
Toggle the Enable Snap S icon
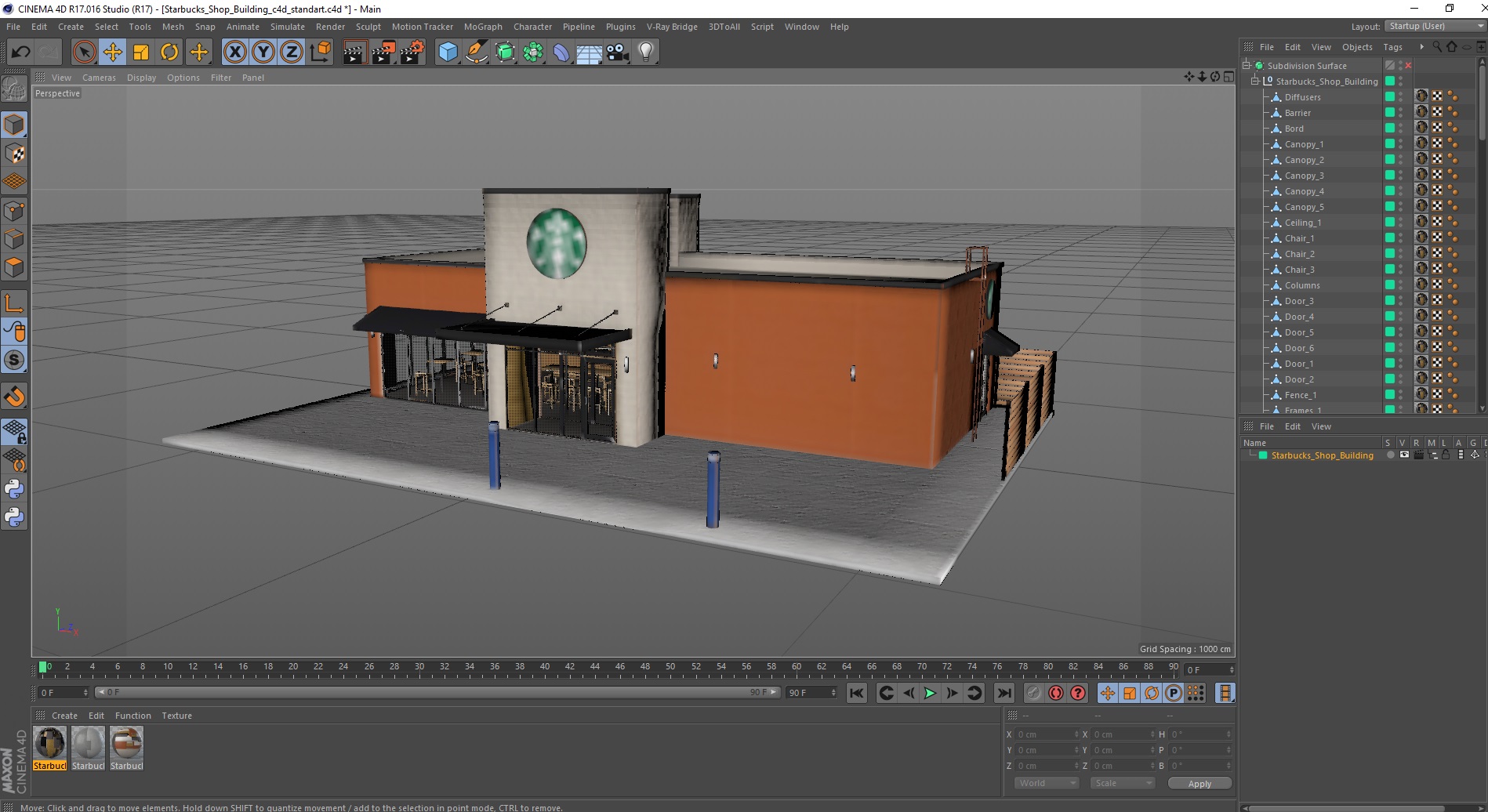coord(14,360)
